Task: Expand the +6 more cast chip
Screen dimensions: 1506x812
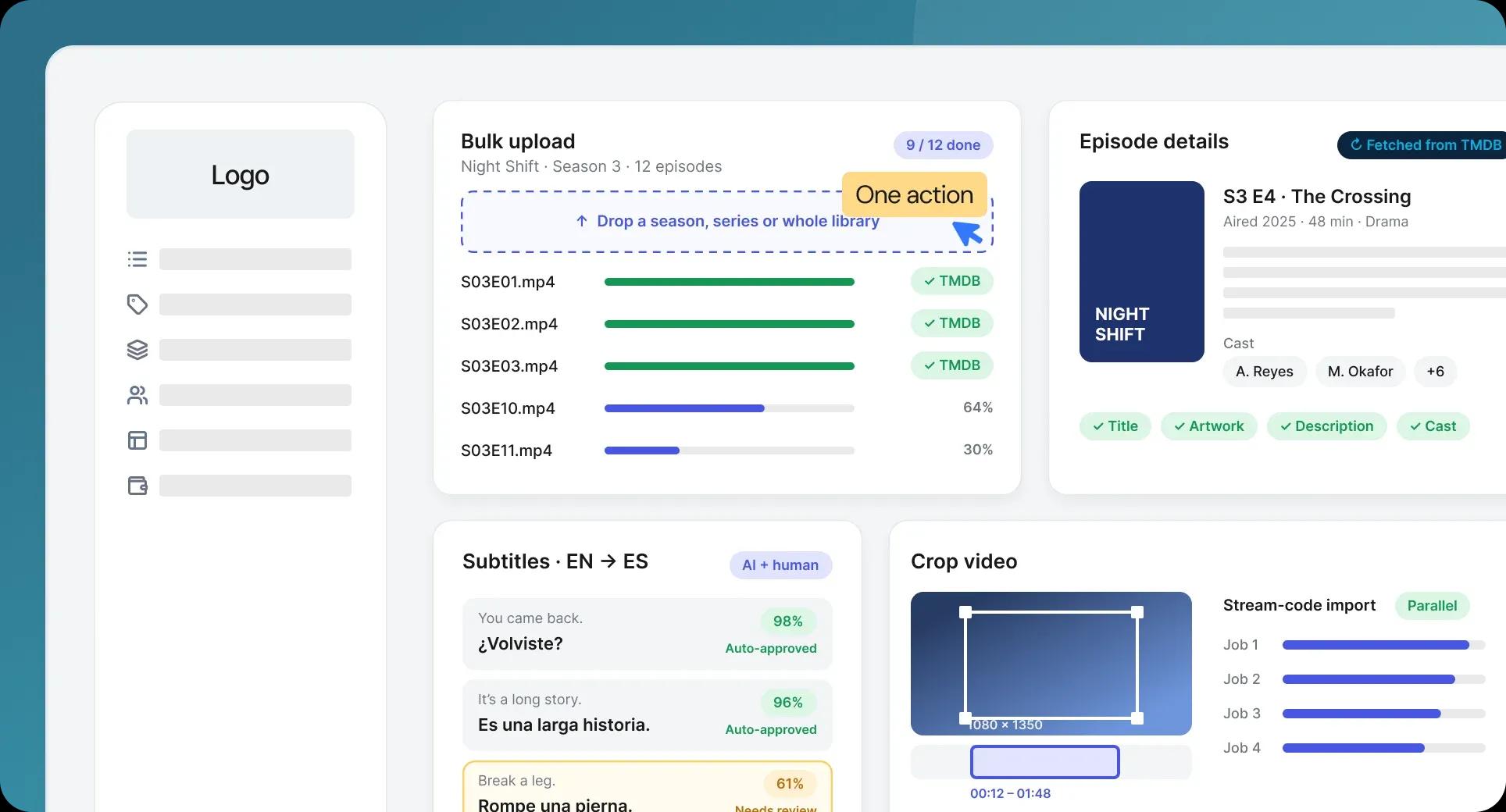Action: pyautogui.click(x=1435, y=372)
